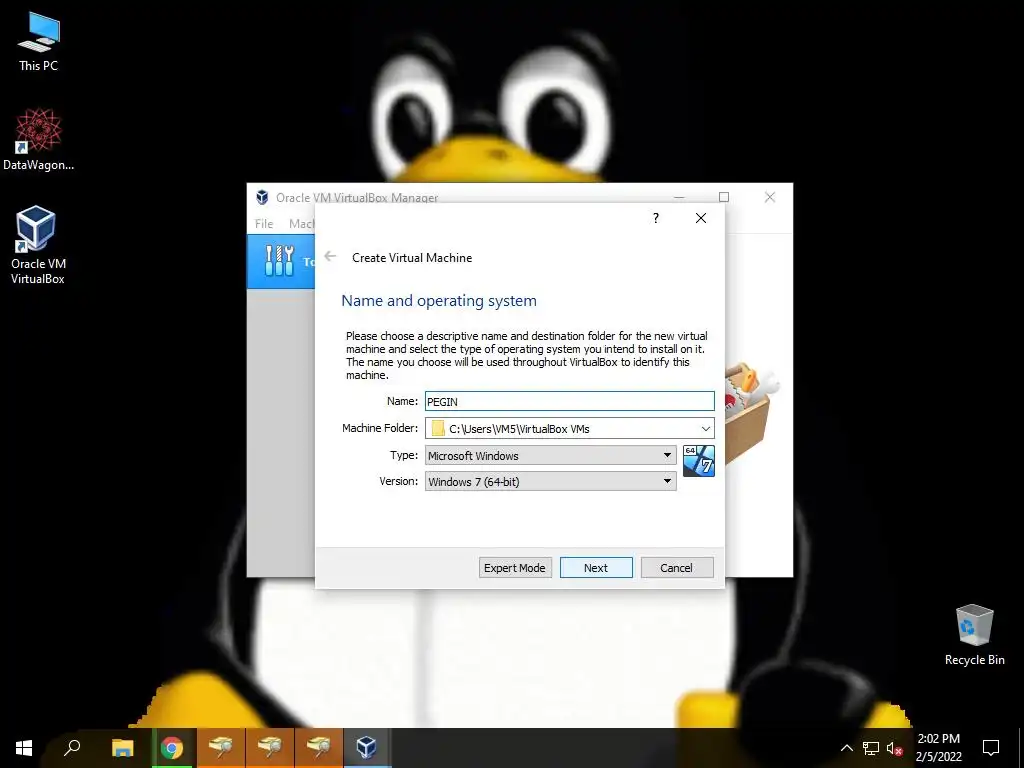Open File Explorer from the taskbar
Screen dimensions: 1024x768
click(122, 748)
